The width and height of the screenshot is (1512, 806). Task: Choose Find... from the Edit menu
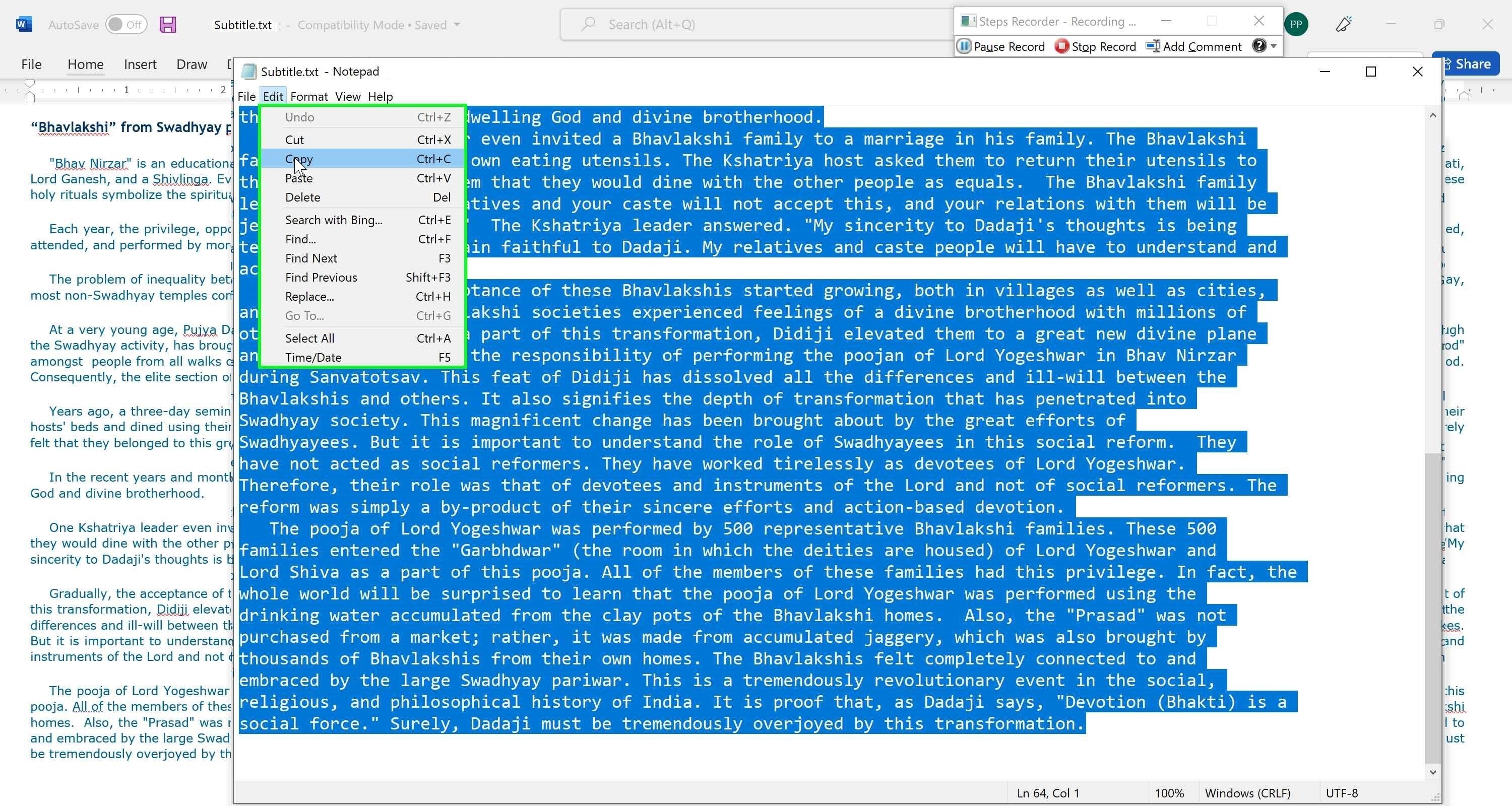(x=363, y=239)
